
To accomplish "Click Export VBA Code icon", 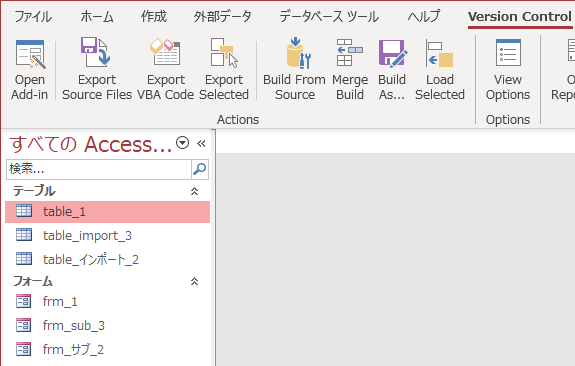I will coord(165,52).
